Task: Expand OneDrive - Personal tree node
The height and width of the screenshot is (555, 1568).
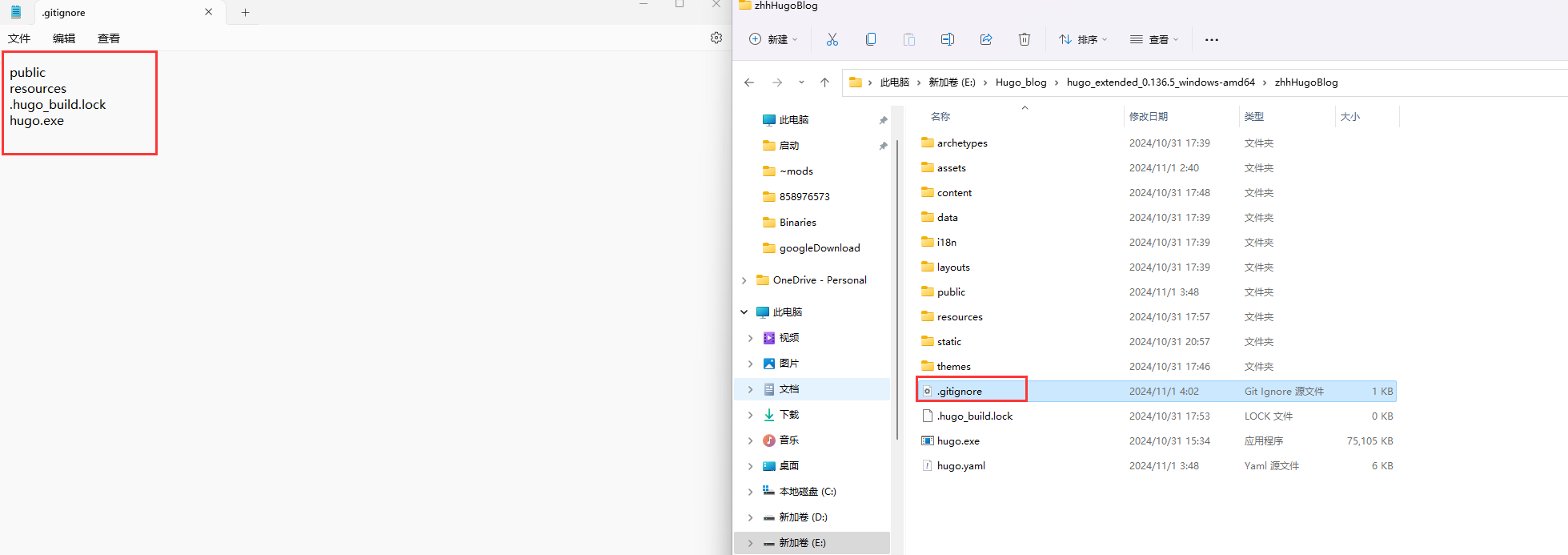Action: click(744, 280)
